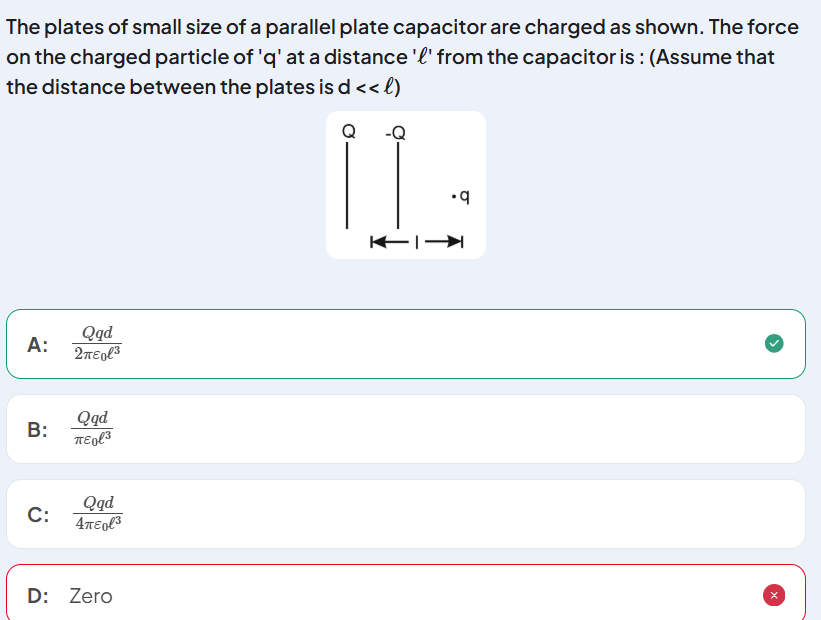The width and height of the screenshot is (821, 620).
Task: Click the distance arrow 'l' in diagram
Action: pyautogui.click(x=417, y=242)
